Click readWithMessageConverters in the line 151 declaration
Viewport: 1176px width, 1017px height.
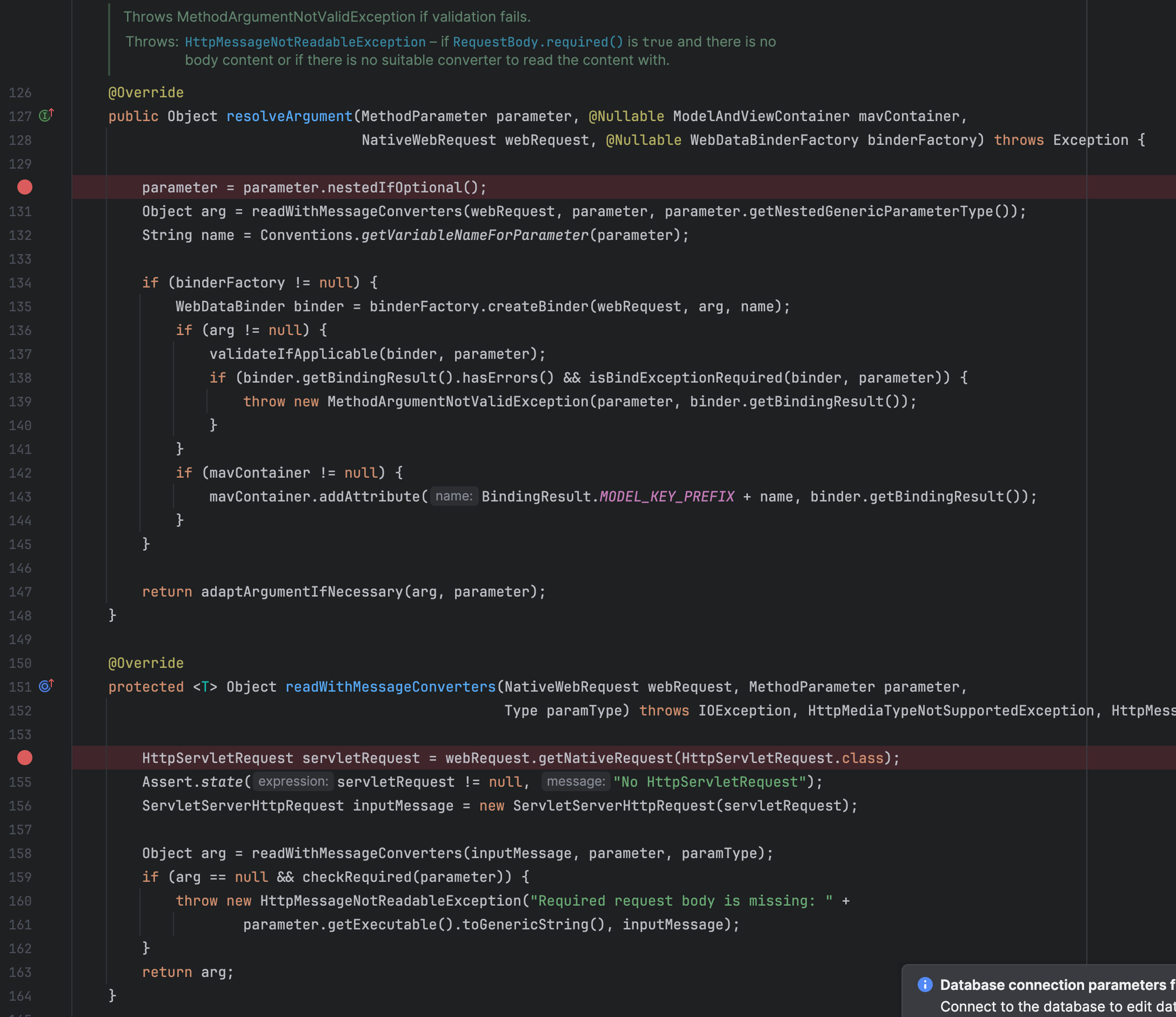391,687
